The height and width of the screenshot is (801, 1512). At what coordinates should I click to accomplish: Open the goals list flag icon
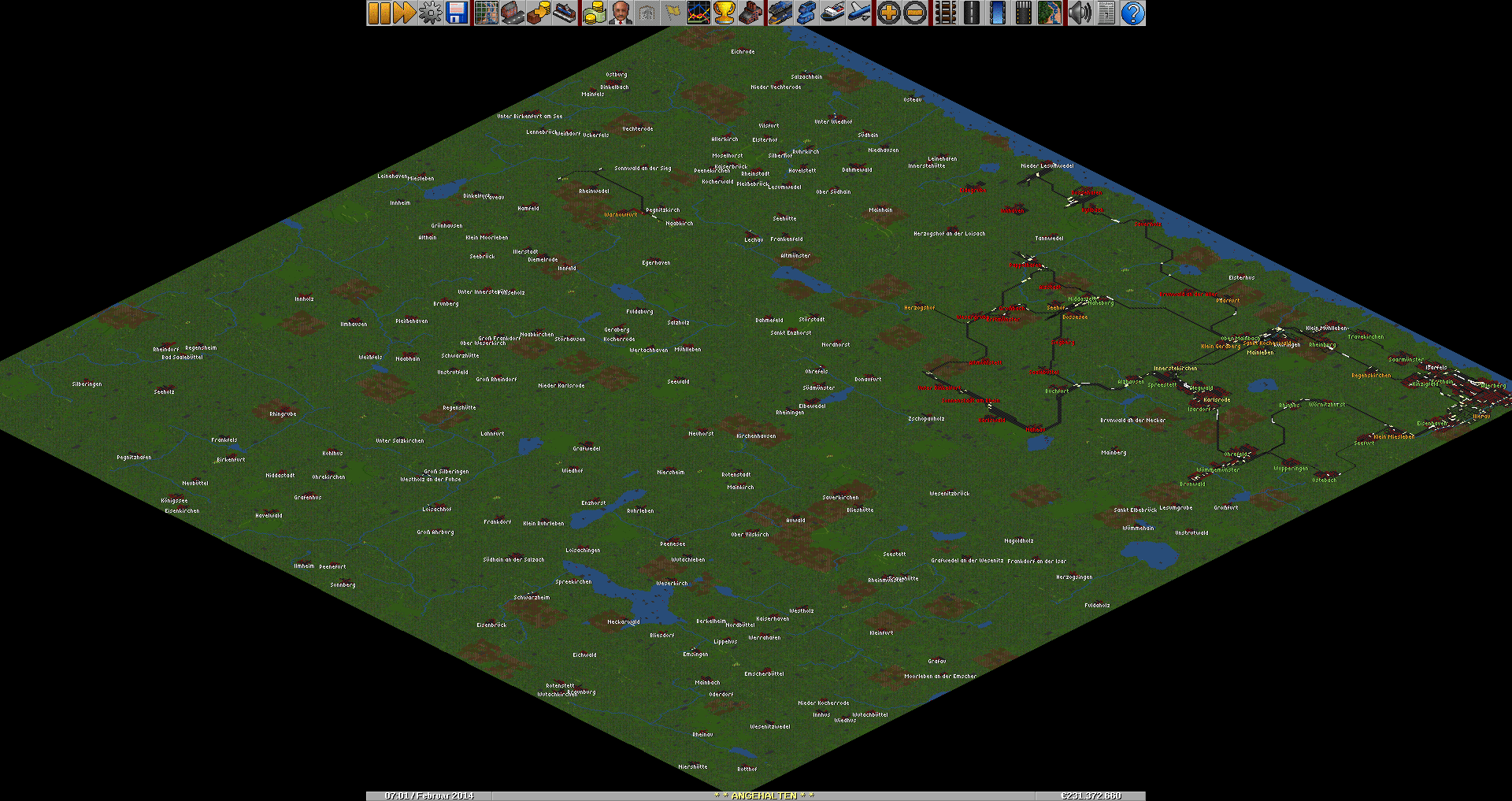click(x=673, y=13)
